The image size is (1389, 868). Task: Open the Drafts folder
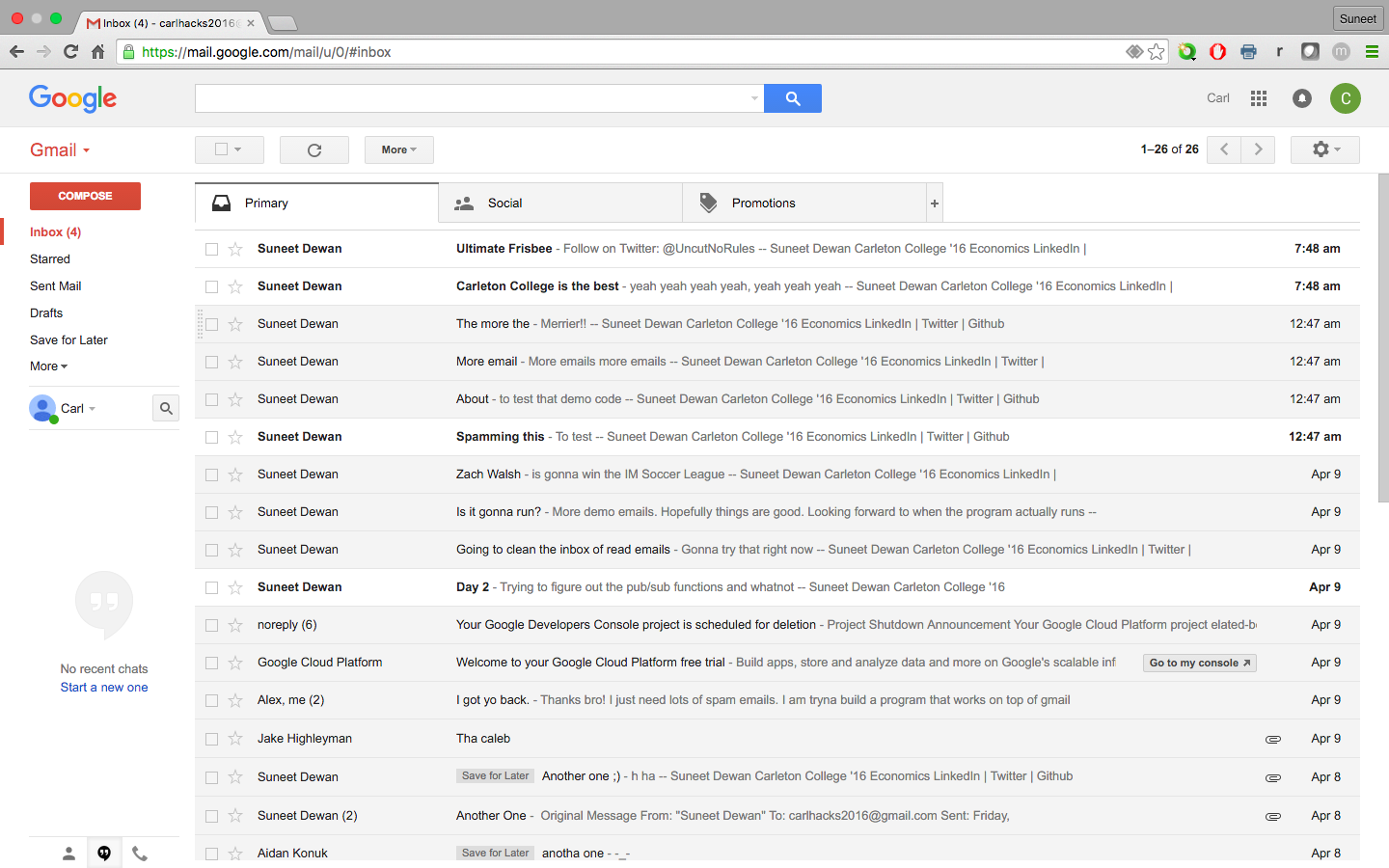tap(46, 313)
